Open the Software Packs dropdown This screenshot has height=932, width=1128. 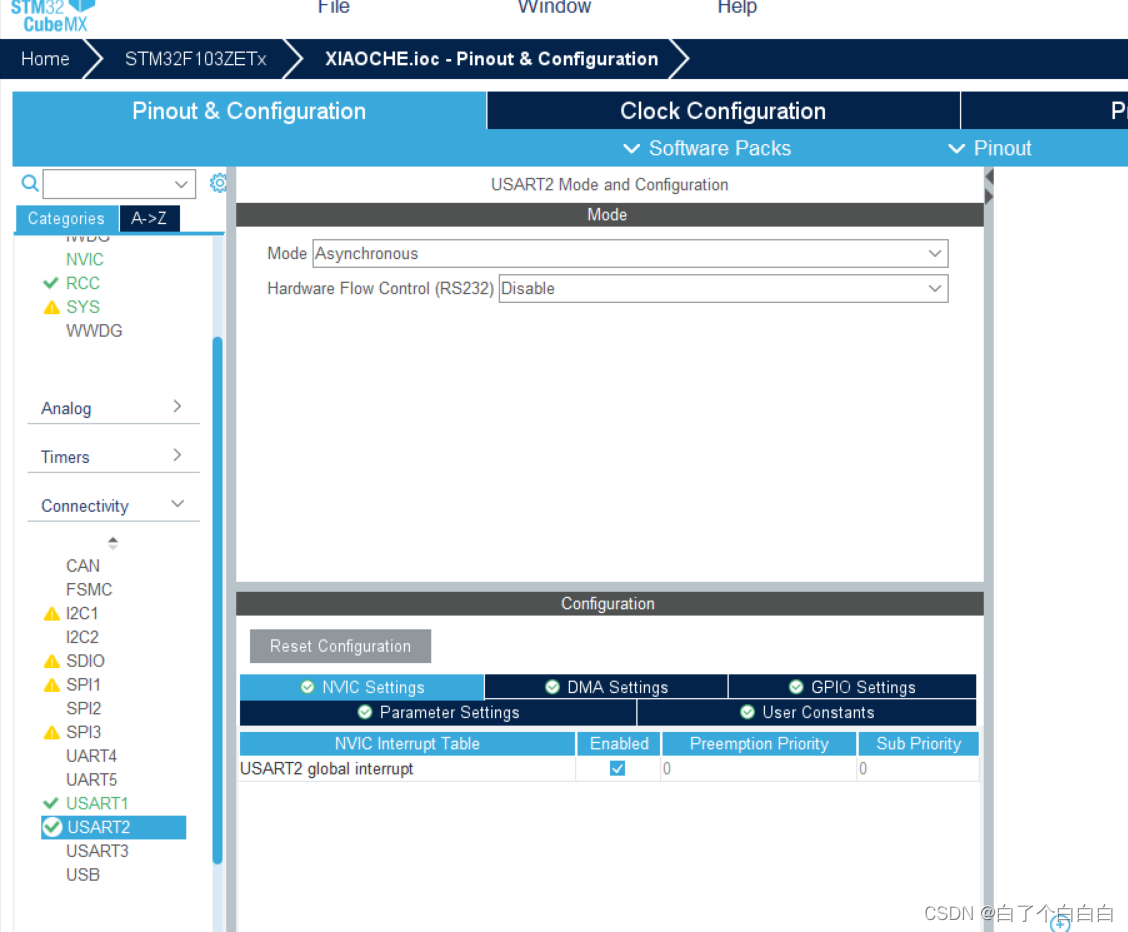707,148
